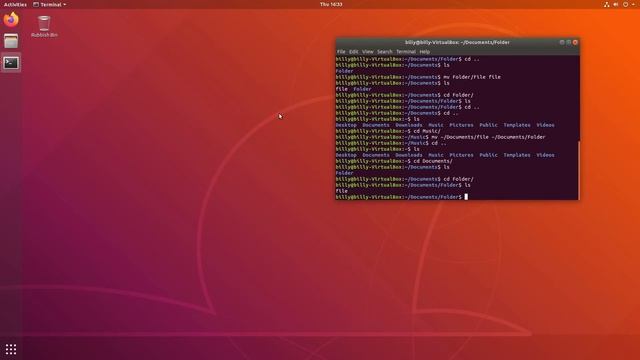Click 'Desktop' in the second directory listing
Screen dimensions: 640x360
point(346,155)
